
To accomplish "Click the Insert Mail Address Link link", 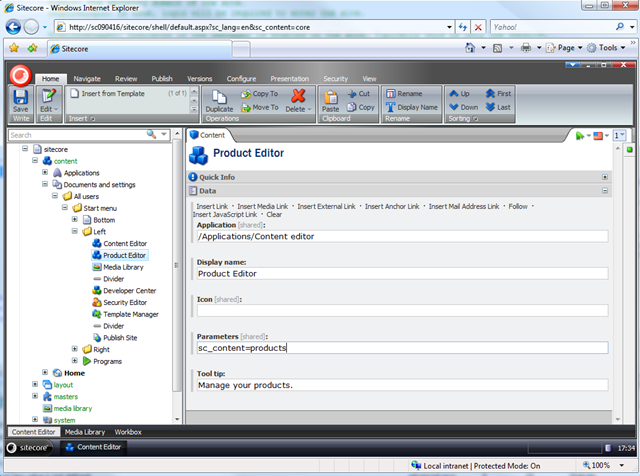I will click(x=464, y=207).
